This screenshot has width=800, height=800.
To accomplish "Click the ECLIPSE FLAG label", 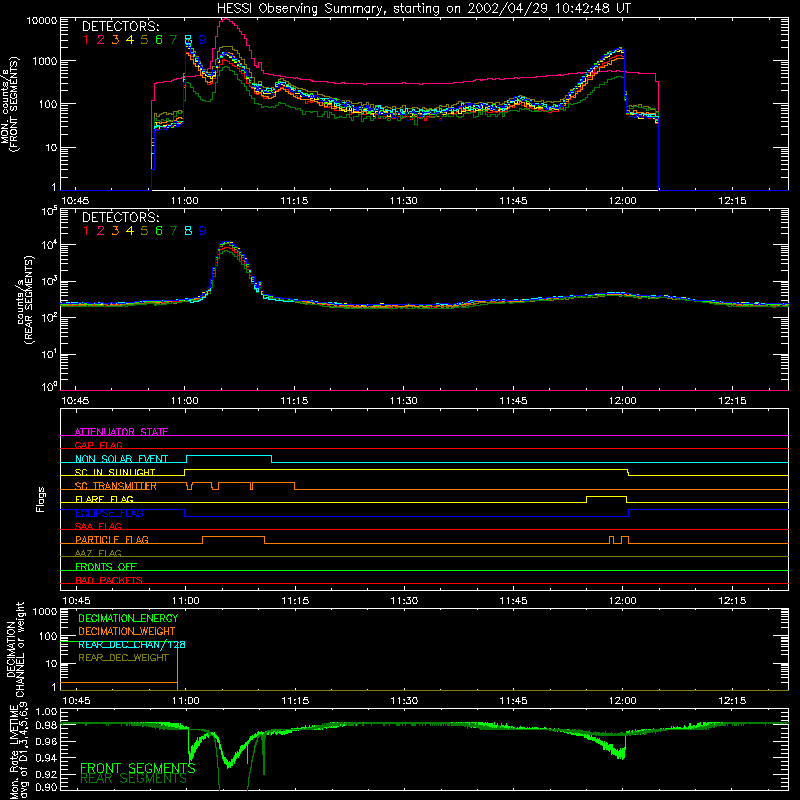I will tap(109, 513).
